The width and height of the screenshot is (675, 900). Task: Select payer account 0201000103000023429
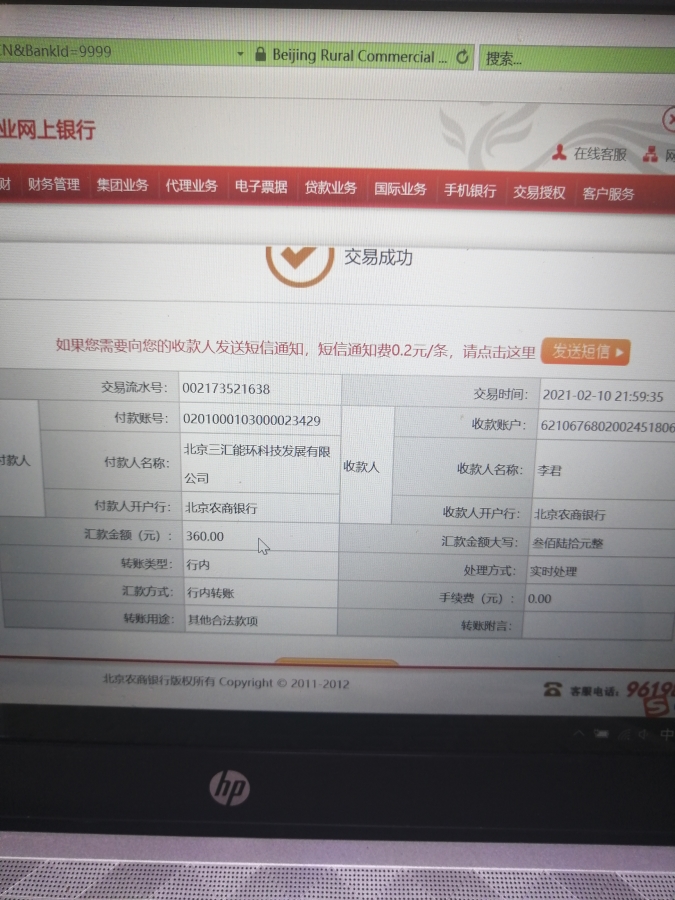[251, 421]
